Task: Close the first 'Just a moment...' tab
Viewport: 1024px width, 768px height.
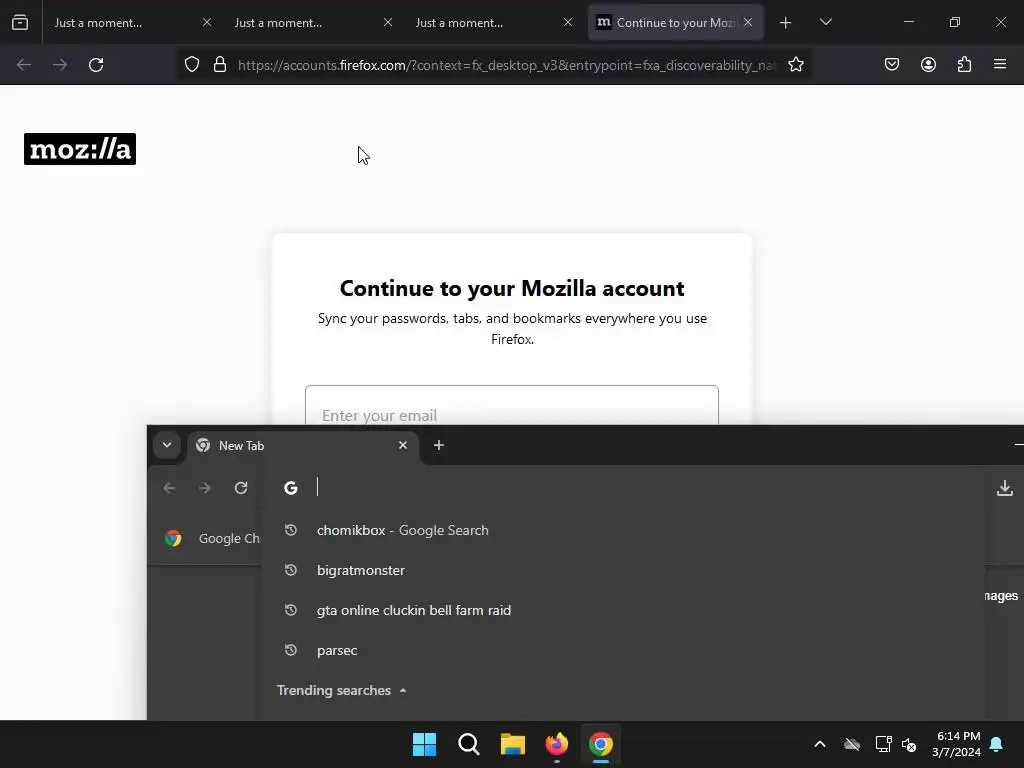Action: [x=207, y=23]
